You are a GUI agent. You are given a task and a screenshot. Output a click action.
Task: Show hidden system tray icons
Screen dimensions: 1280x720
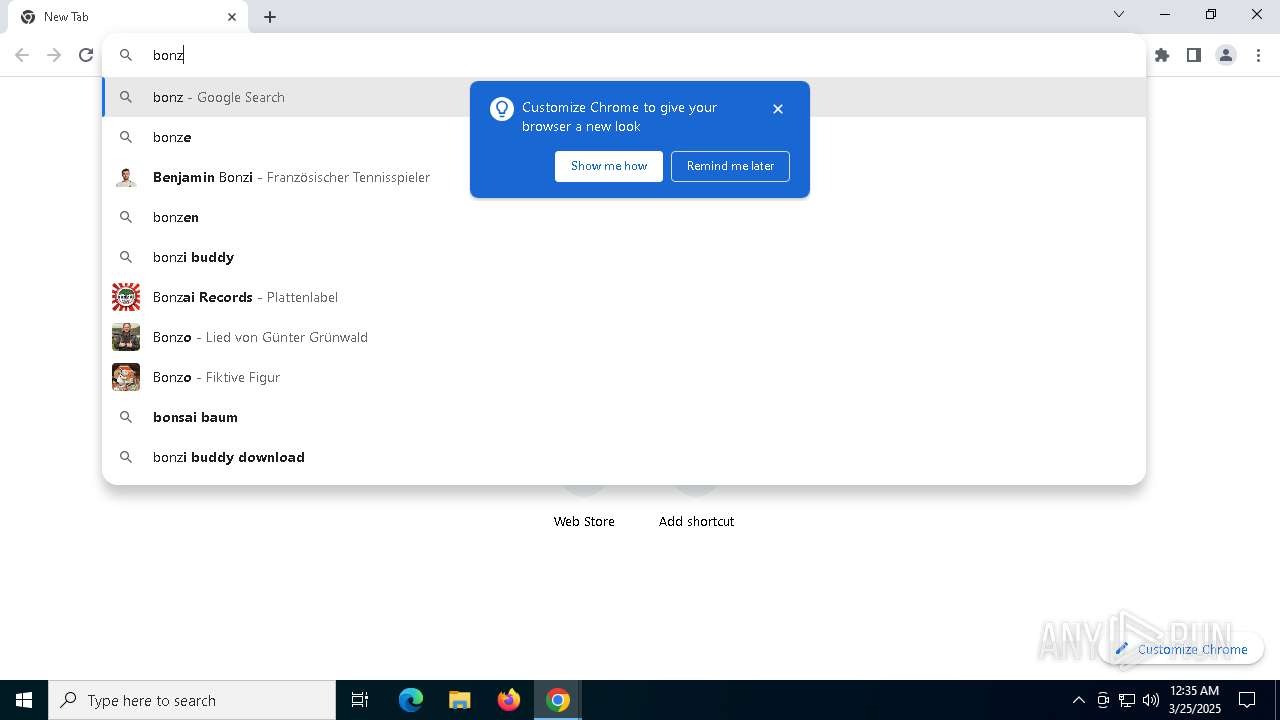pos(1078,700)
